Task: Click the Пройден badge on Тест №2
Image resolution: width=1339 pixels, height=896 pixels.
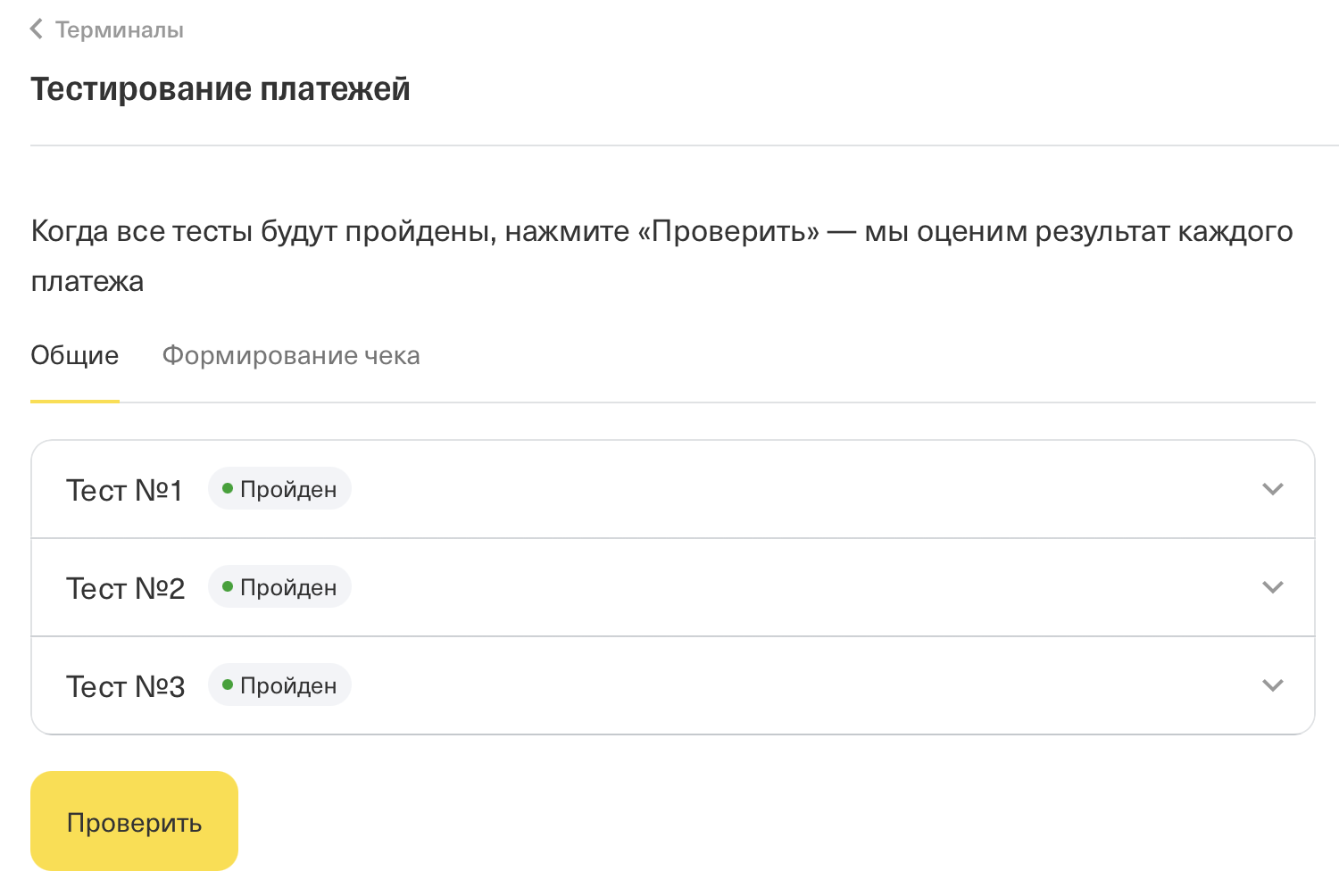Action: 279,586
